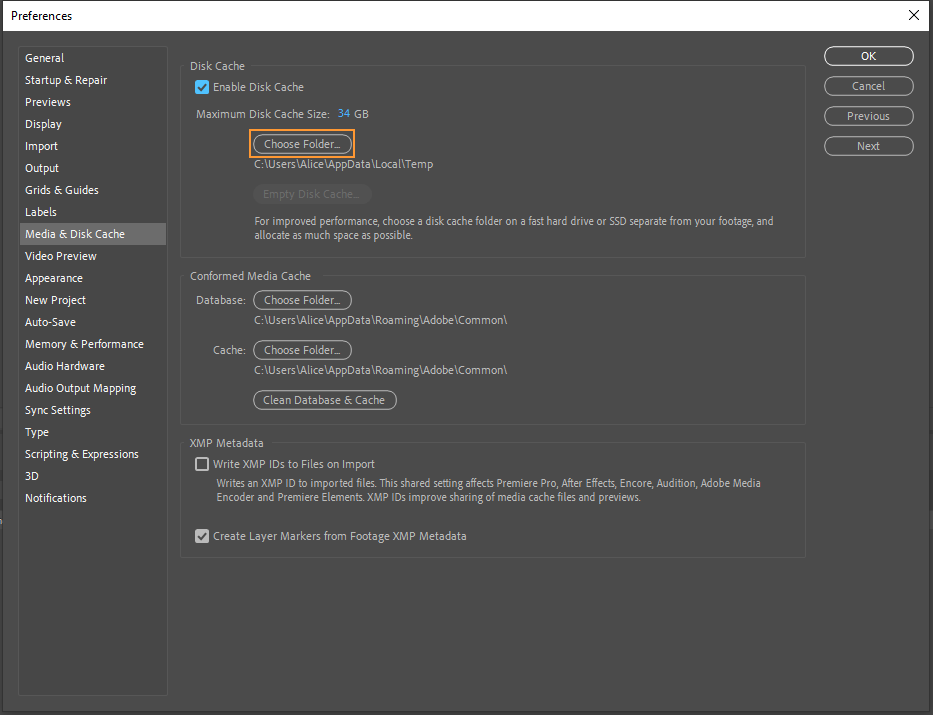Open the Auto-Save preferences

pyautogui.click(x=50, y=322)
